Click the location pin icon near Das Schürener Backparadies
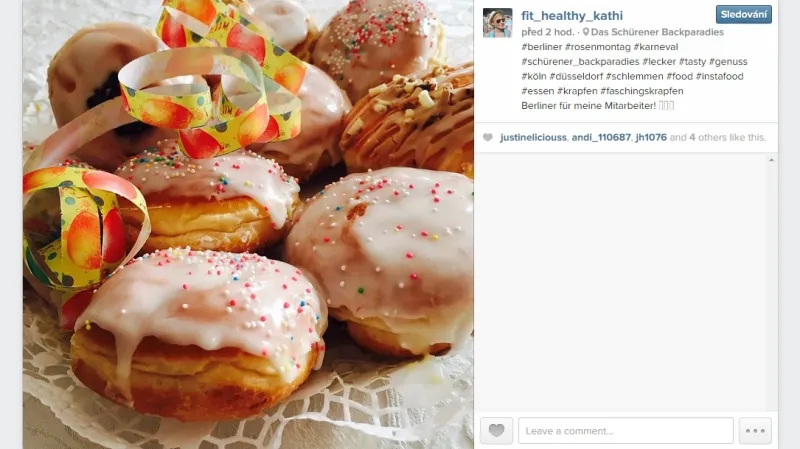The height and width of the screenshot is (449, 800). (586, 32)
